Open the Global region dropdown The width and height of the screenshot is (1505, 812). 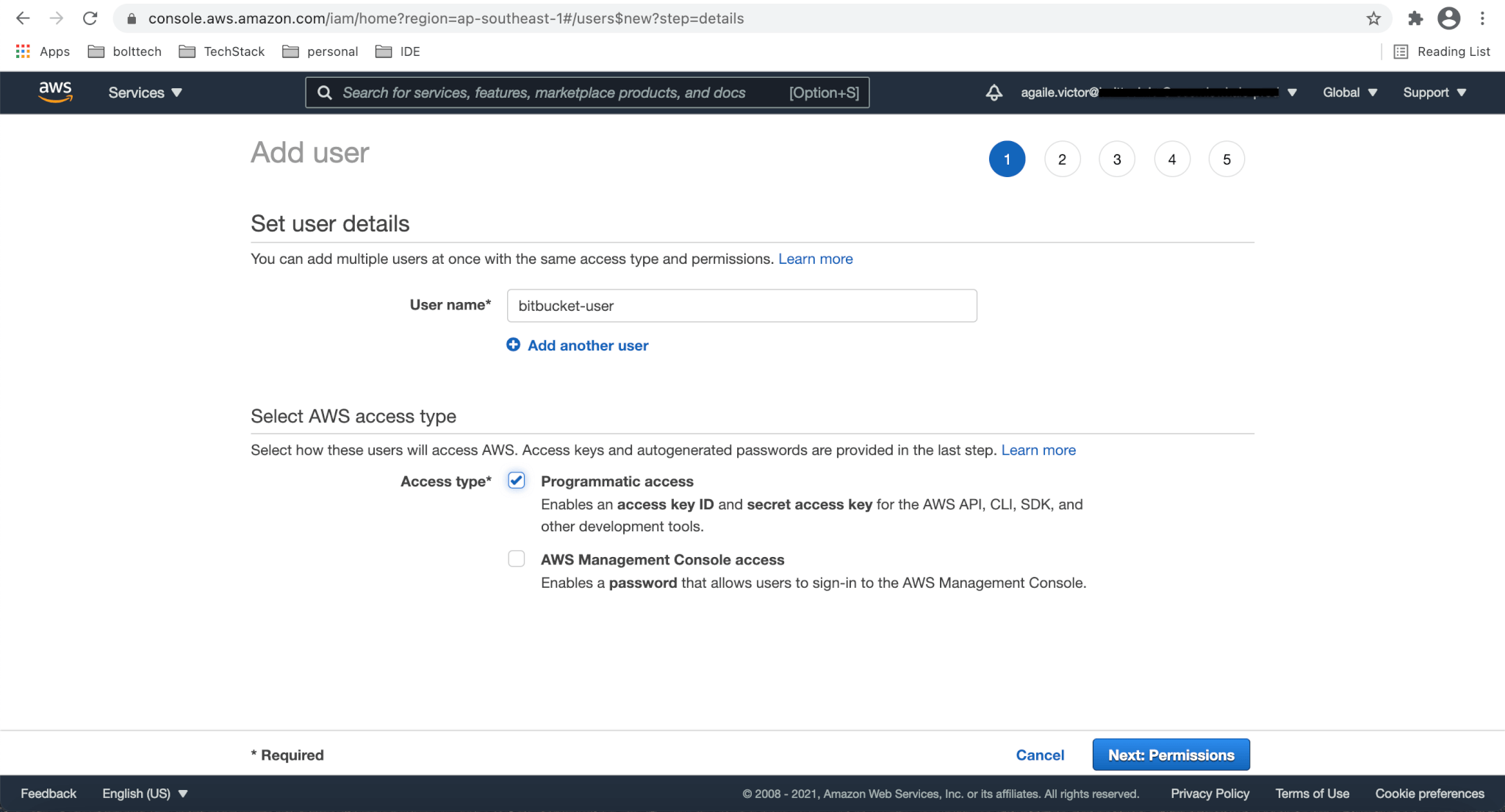(x=1349, y=93)
